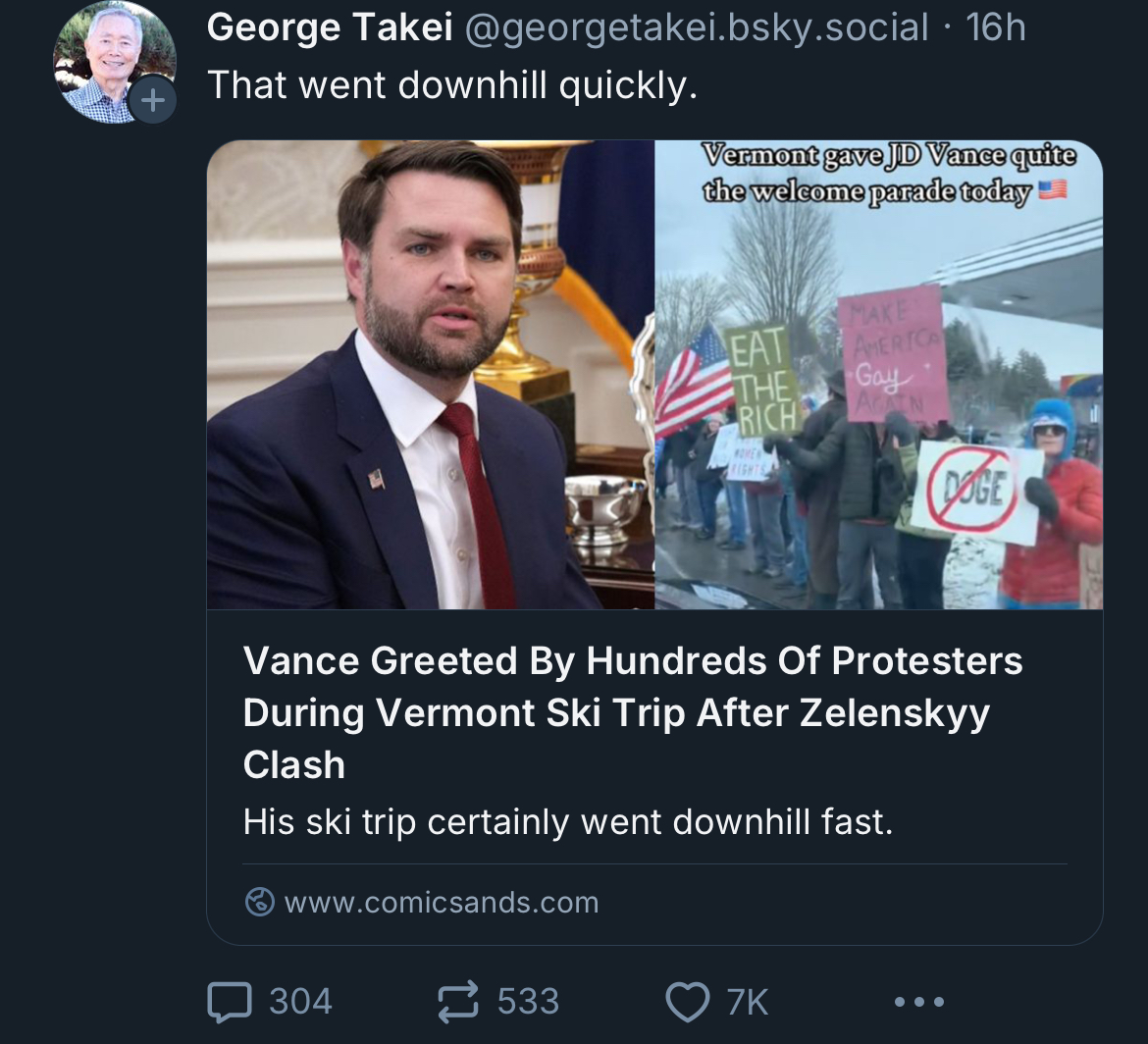Open the three-dot more options menu
The height and width of the screenshot is (1044, 1148).
click(919, 1002)
